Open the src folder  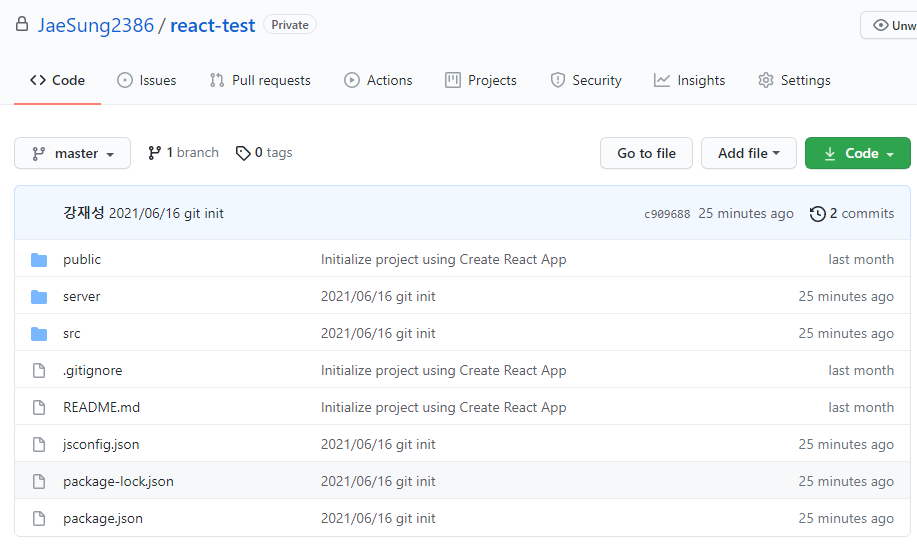pyautogui.click(x=71, y=333)
